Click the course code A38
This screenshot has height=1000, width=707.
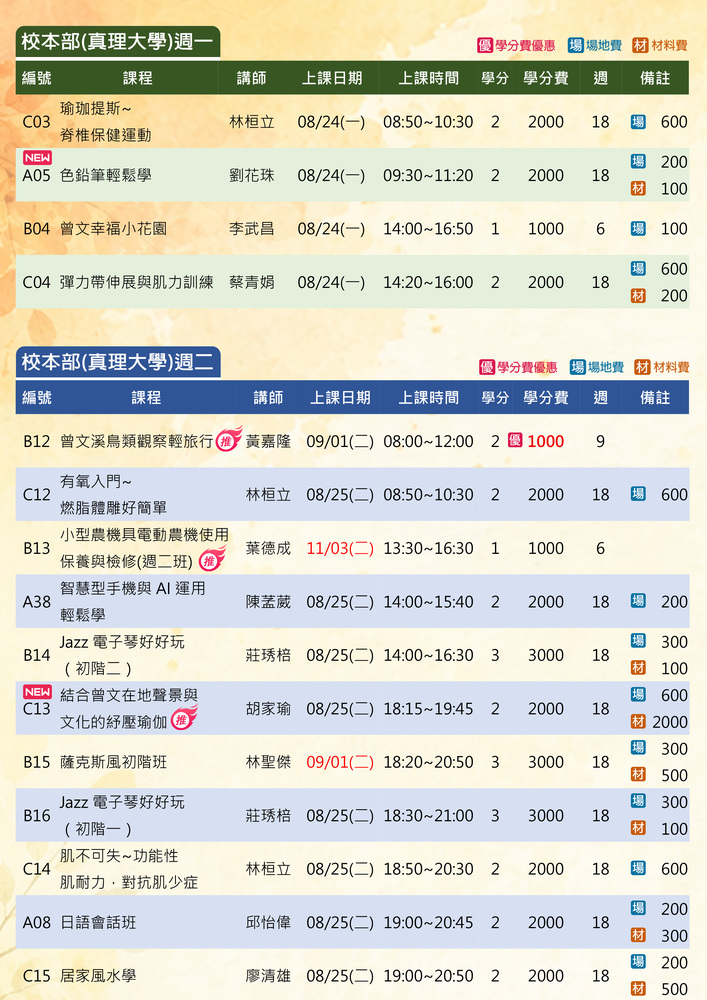point(36,601)
